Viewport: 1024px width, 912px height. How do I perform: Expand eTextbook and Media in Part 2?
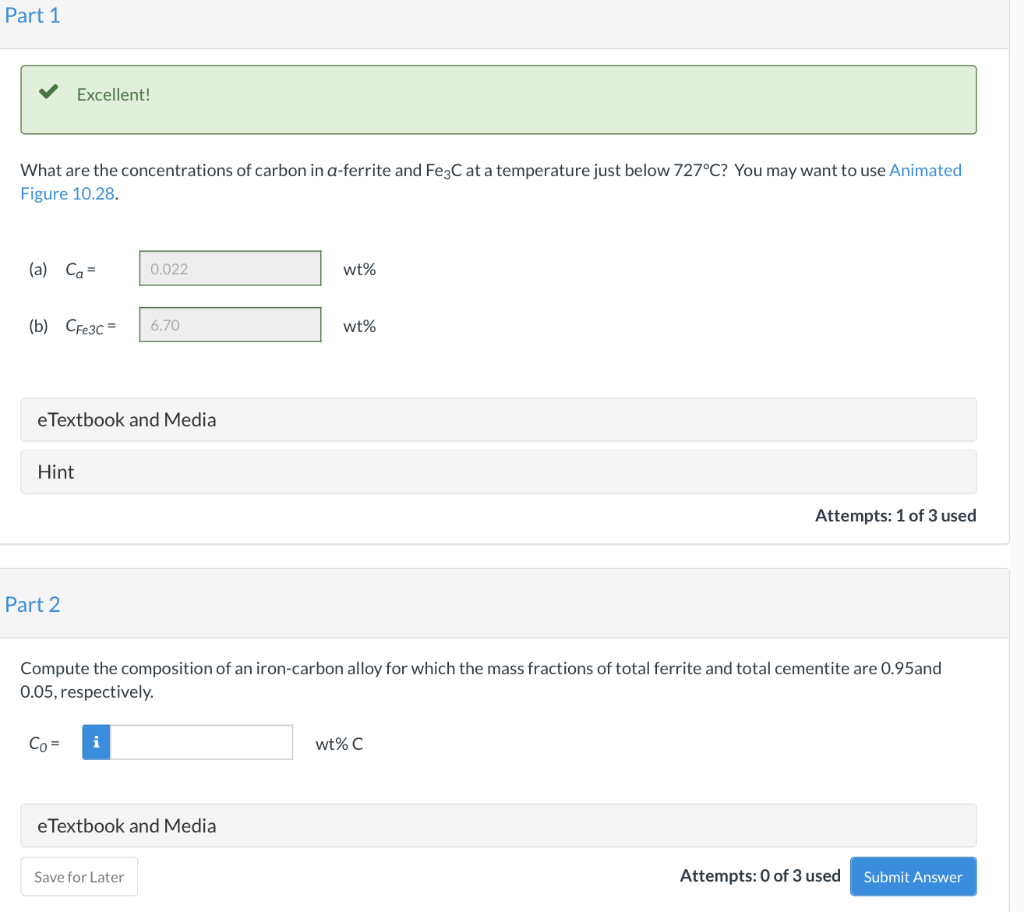pyautogui.click(x=498, y=826)
